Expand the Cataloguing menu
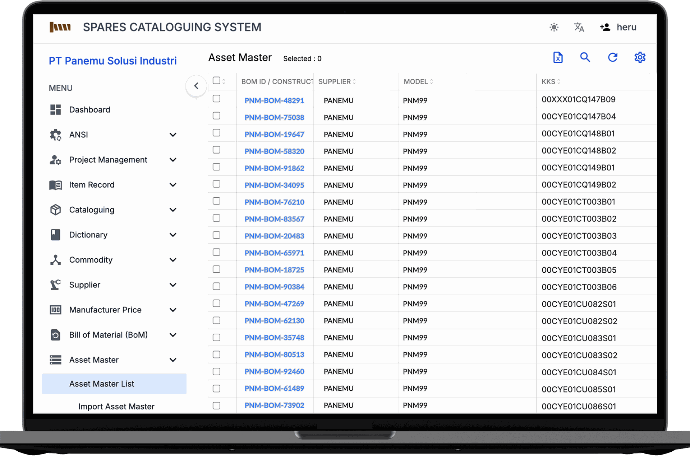 [x=173, y=210]
